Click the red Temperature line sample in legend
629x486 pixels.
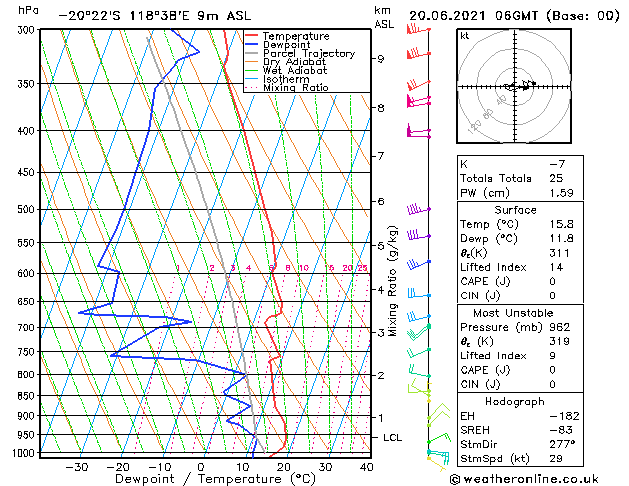(x=252, y=36)
